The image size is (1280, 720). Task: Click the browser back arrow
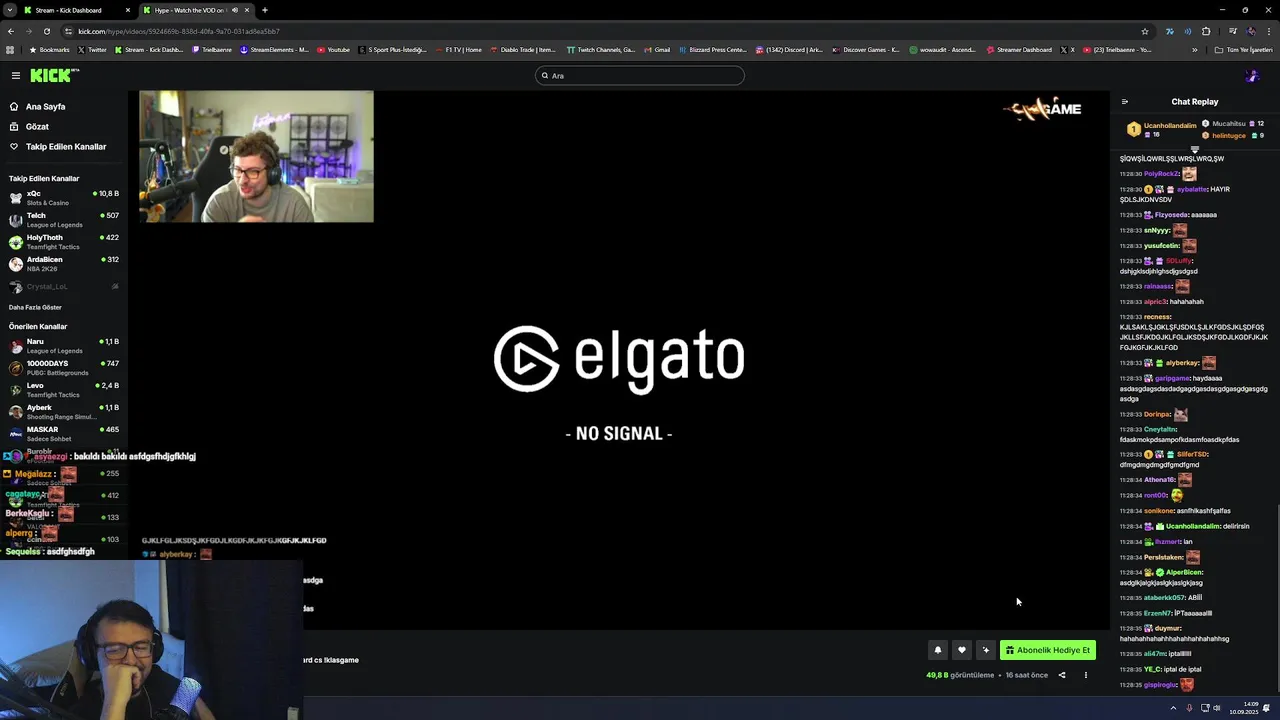coord(10,31)
